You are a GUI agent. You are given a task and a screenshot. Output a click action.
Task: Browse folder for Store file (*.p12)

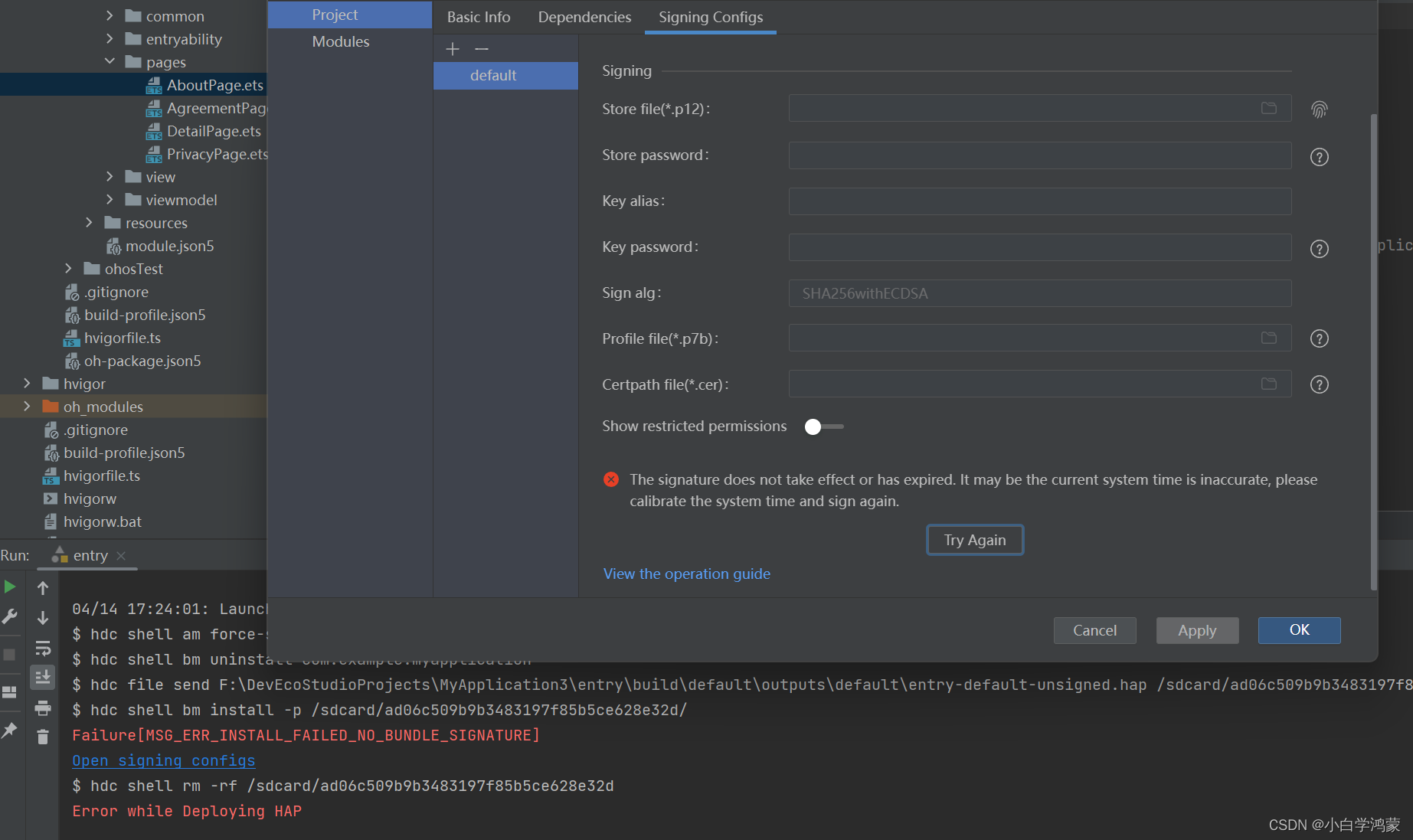pyautogui.click(x=1269, y=109)
